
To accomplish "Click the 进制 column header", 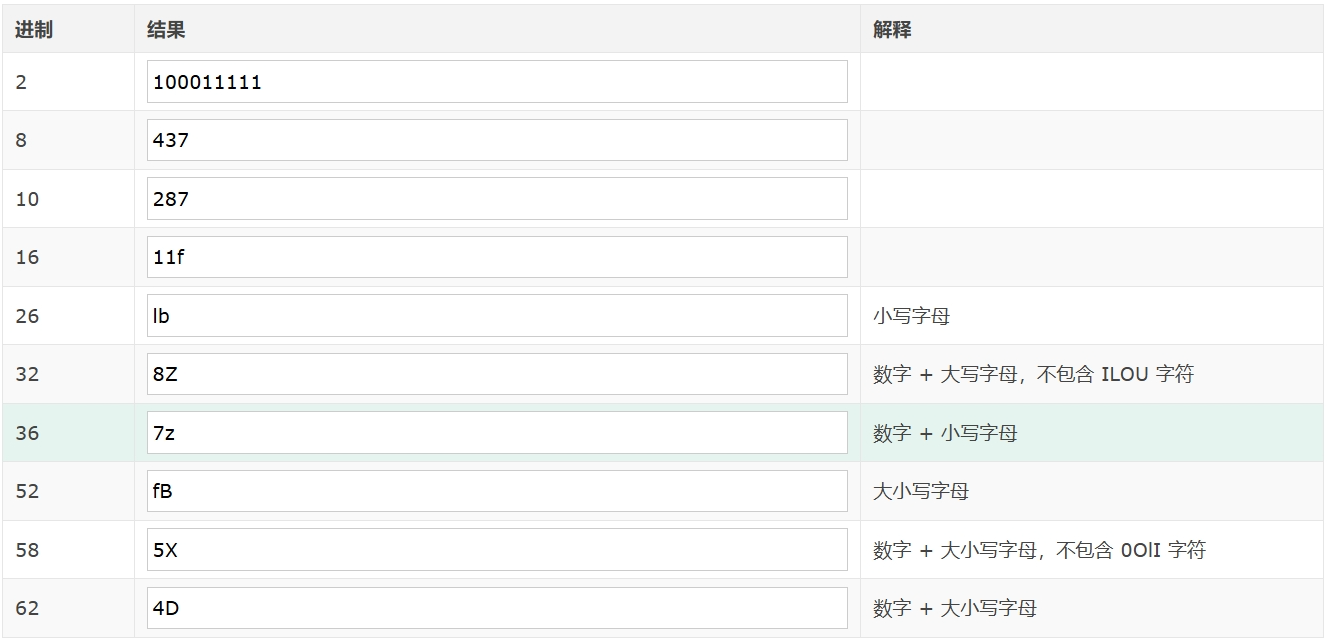I will pyautogui.click(x=34, y=30).
